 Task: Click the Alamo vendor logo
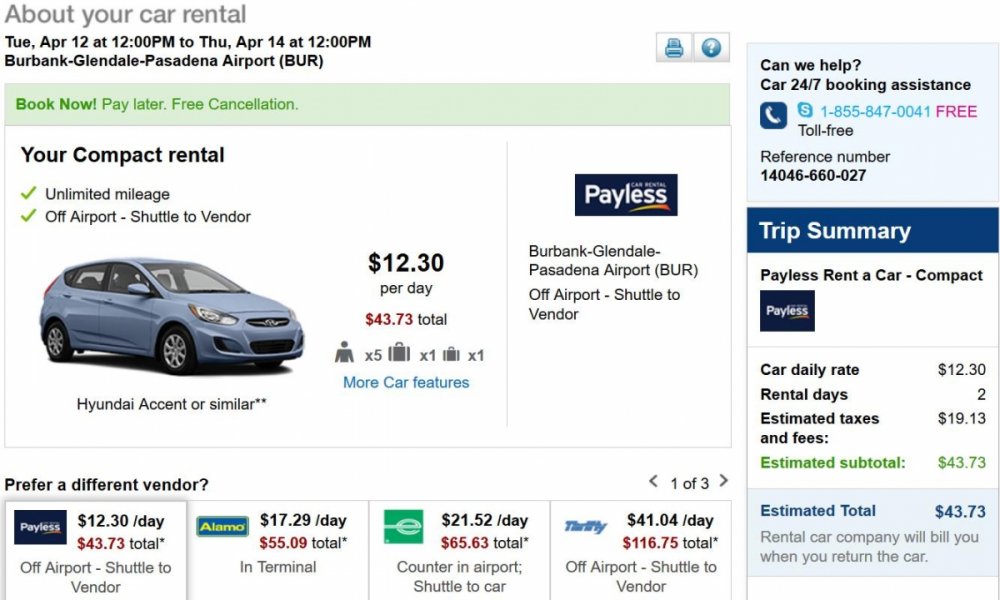tap(221, 525)
